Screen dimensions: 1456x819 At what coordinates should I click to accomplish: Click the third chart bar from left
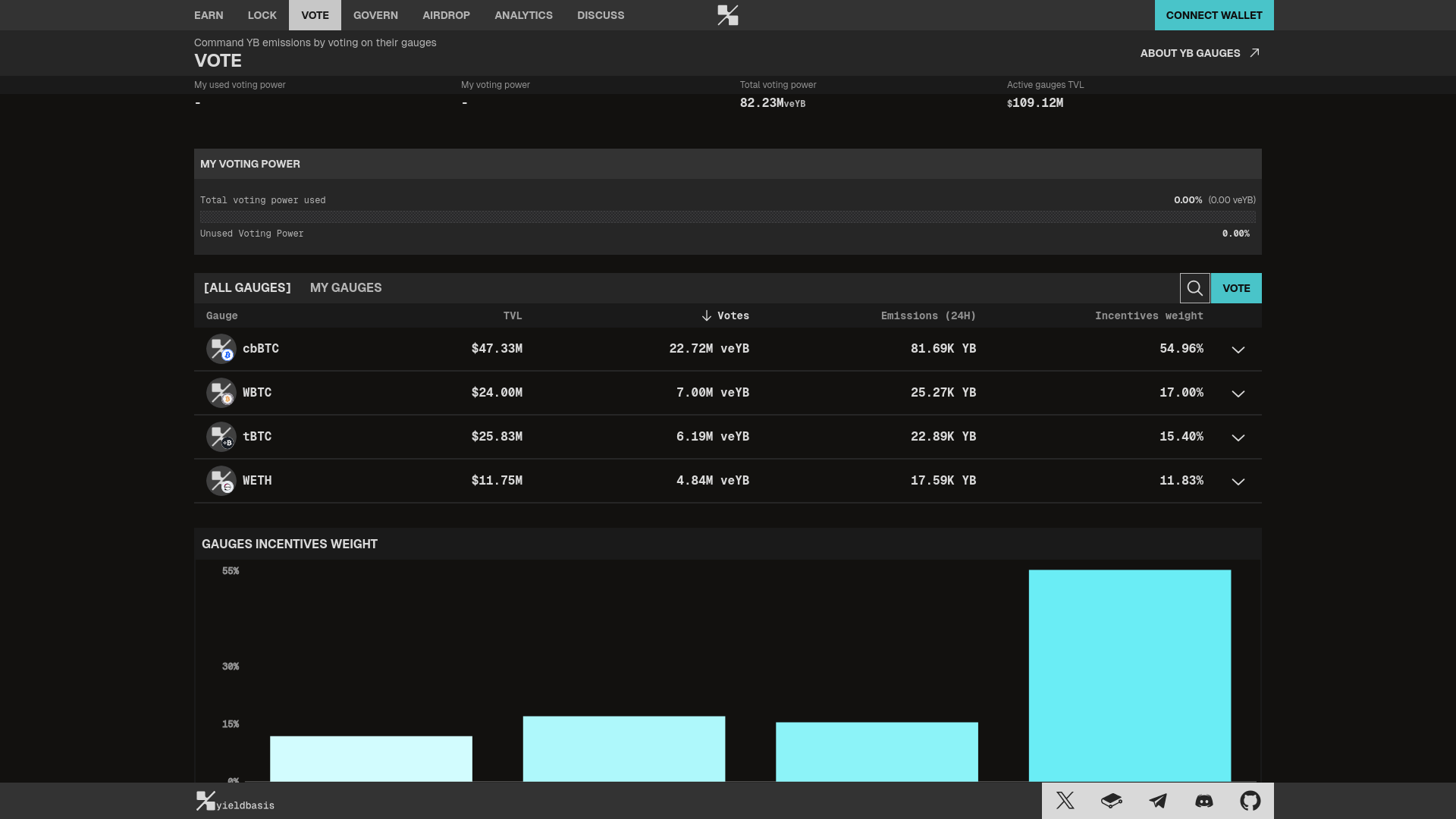[x=877, y=752]
